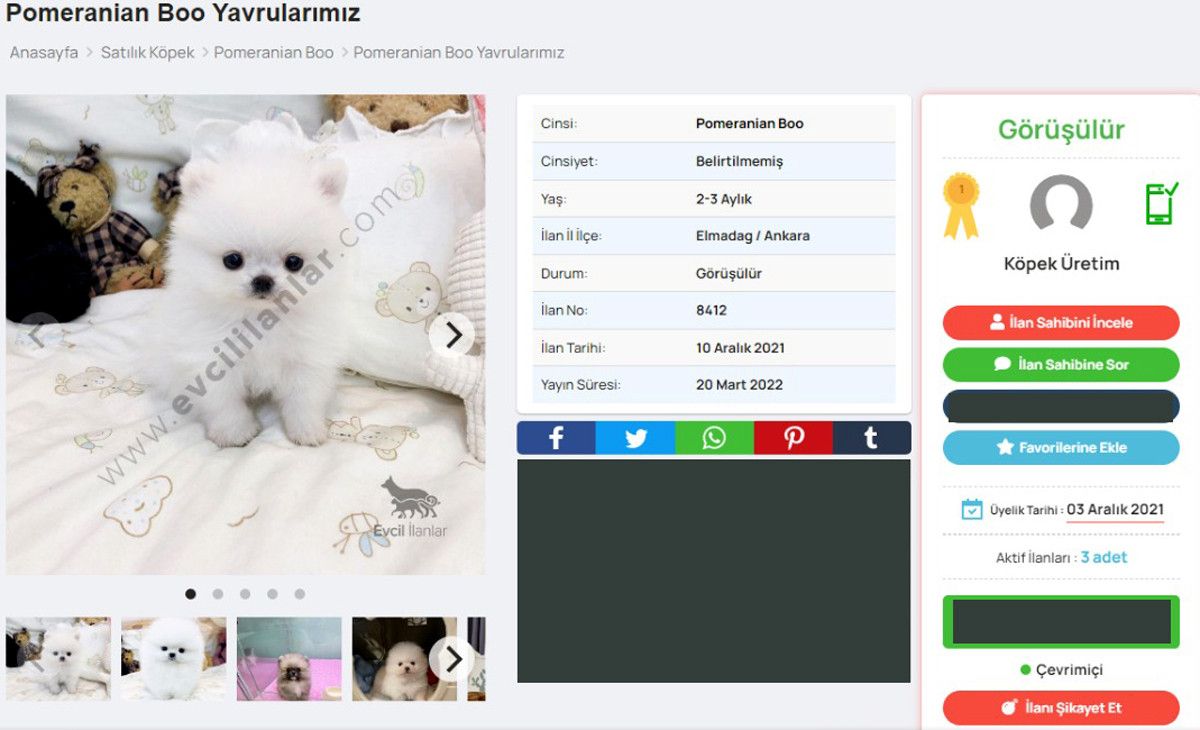Click the green verified phone icon
Screen dimensions: 1200x730
click(1162, 203)
